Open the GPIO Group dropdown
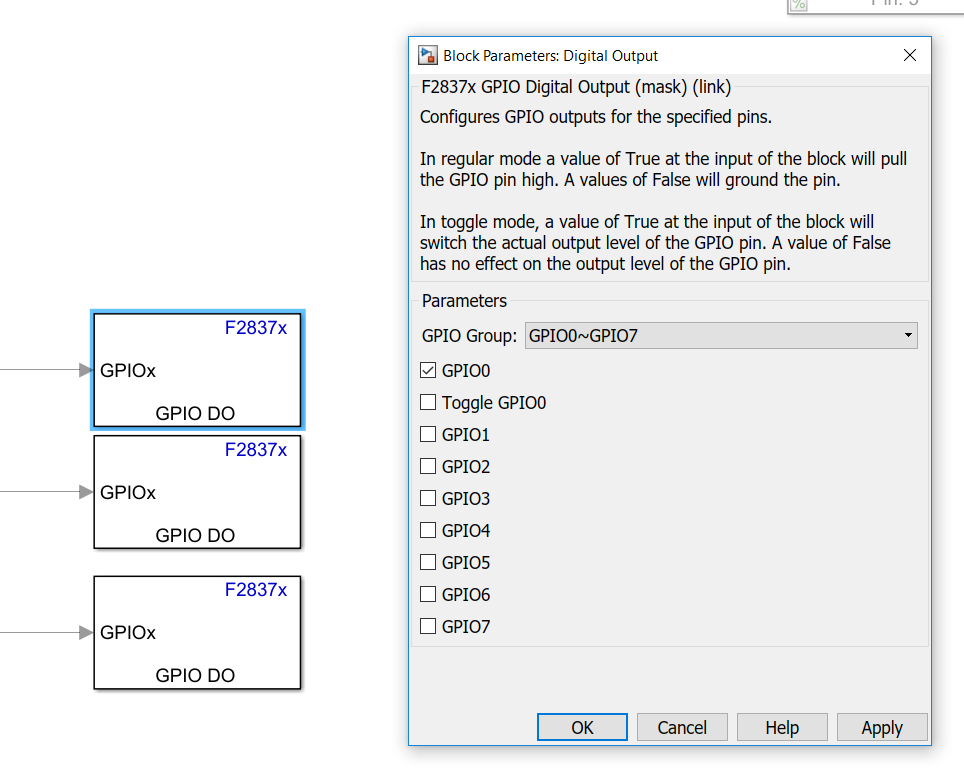The height and width of the screenshot is (771, 964). point(721,335)
